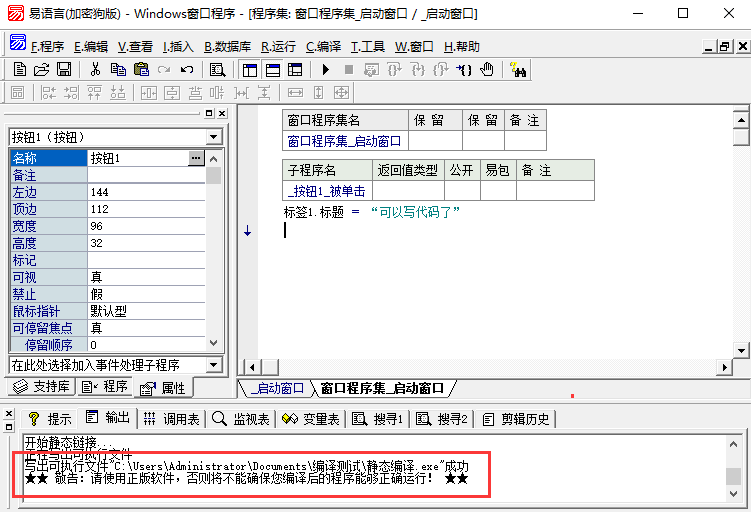
Task: Click the ellipsis button beside 名称 value
Action: pos(196,158)
